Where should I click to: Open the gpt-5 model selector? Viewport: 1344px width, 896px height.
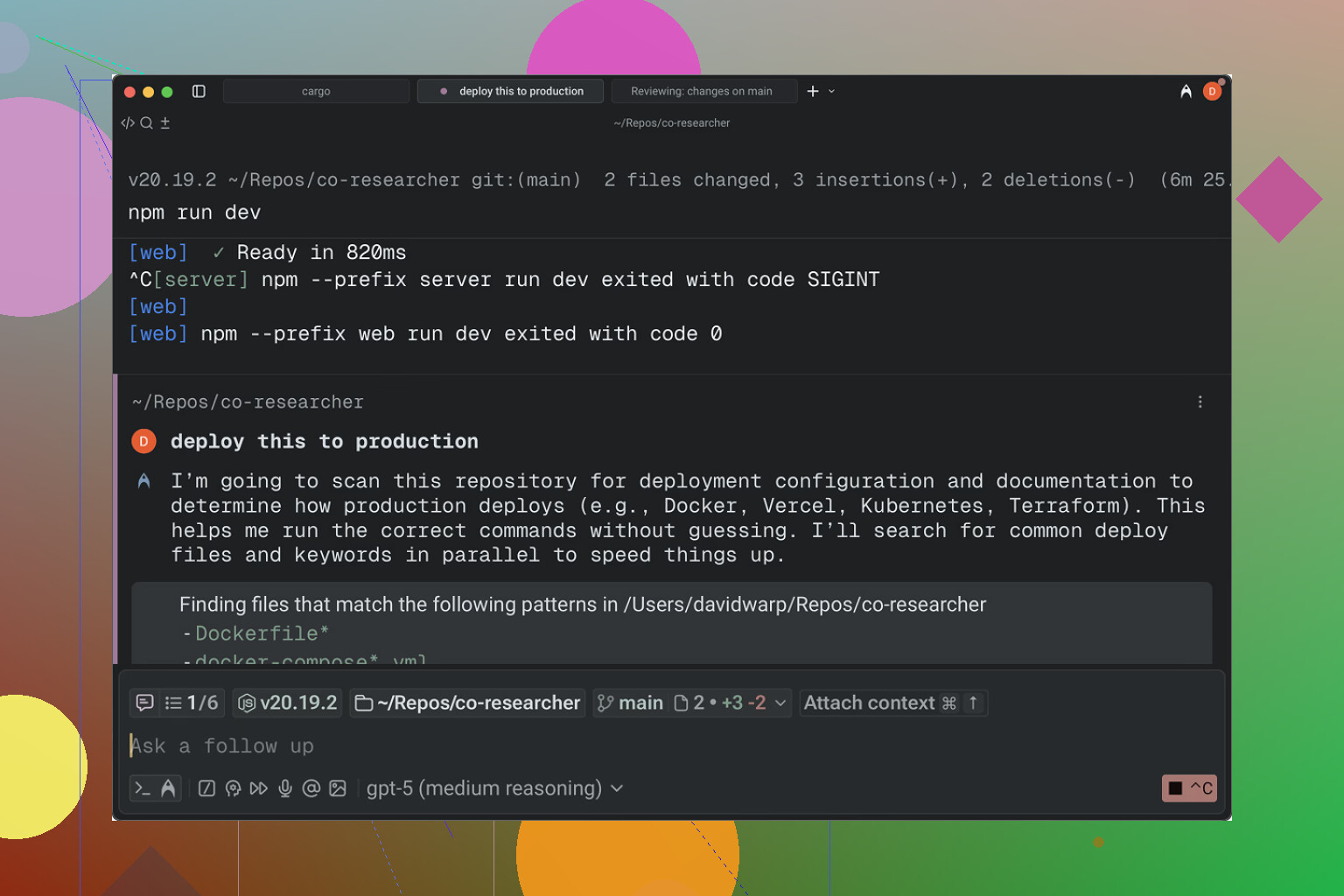point(494,788)
